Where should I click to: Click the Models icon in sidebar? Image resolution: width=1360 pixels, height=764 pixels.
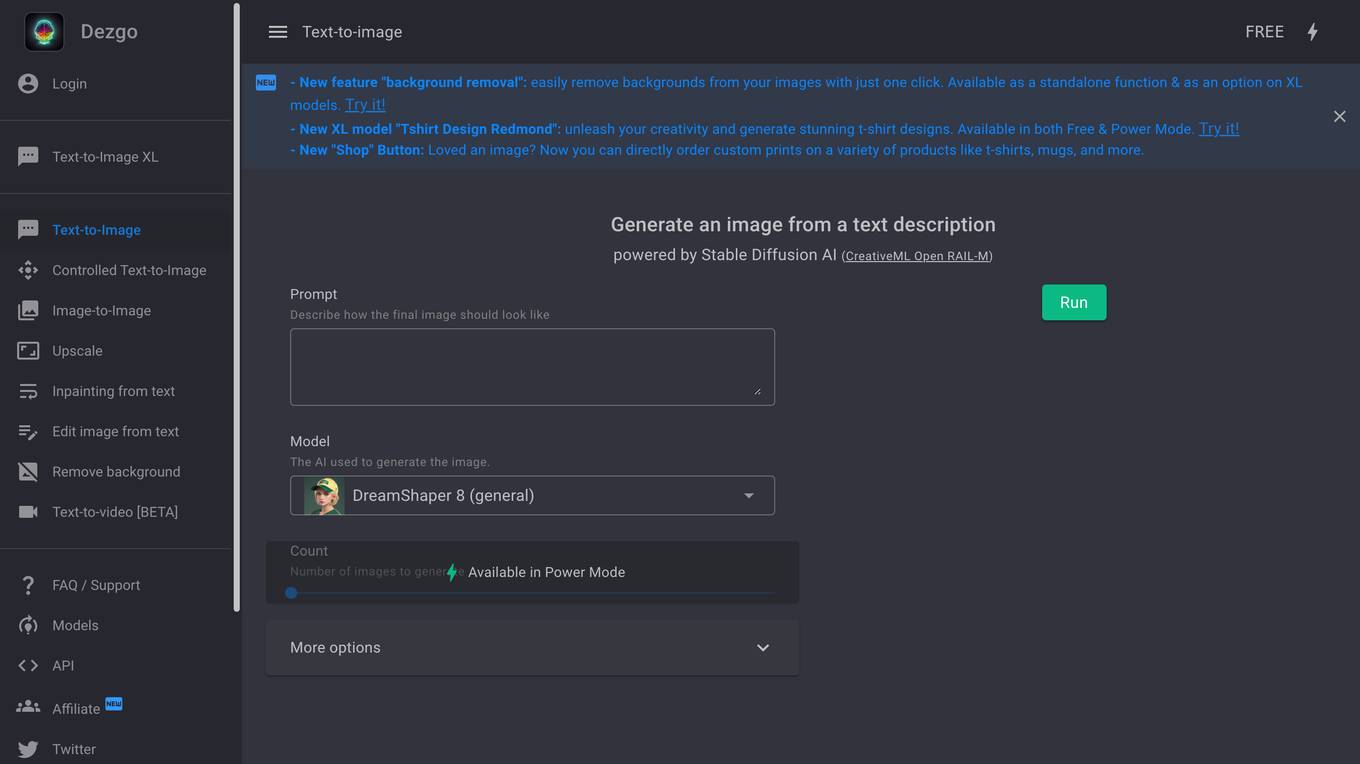(28, 625)
